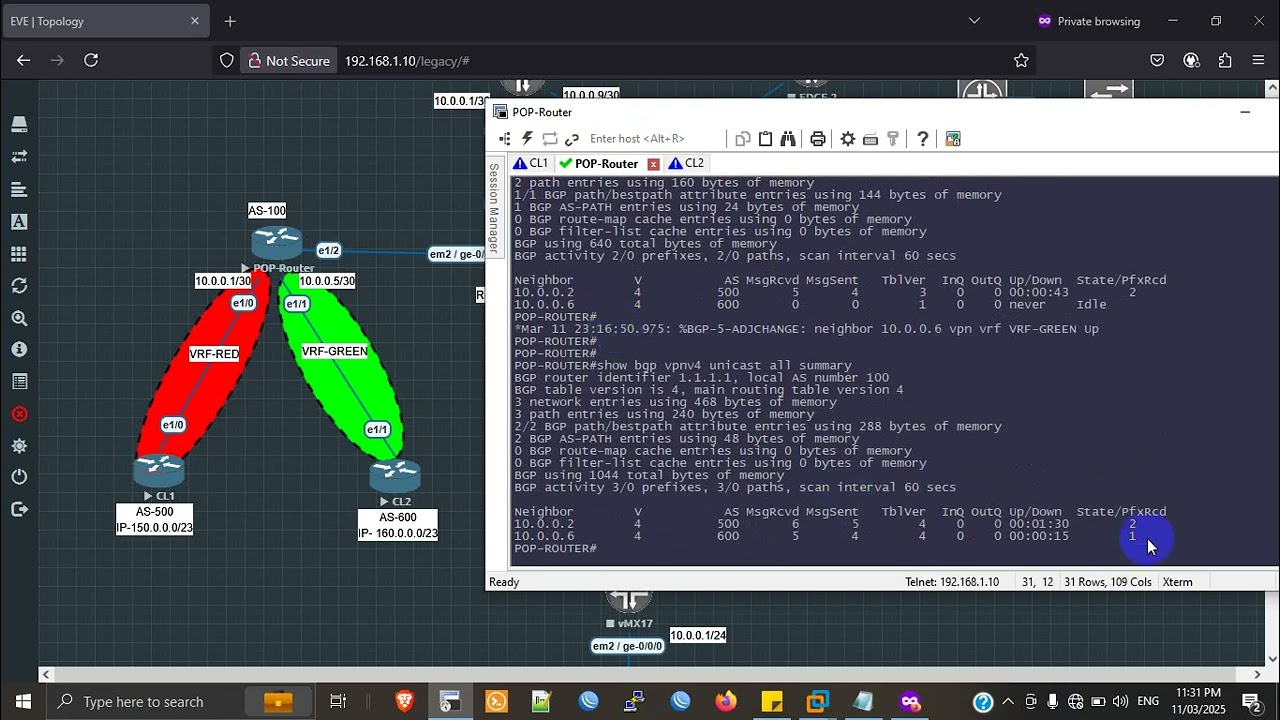This screenshot has height=720, width=1280.
Task: Click Add object icon in EVE sidebar
Action: pos(19,124)
